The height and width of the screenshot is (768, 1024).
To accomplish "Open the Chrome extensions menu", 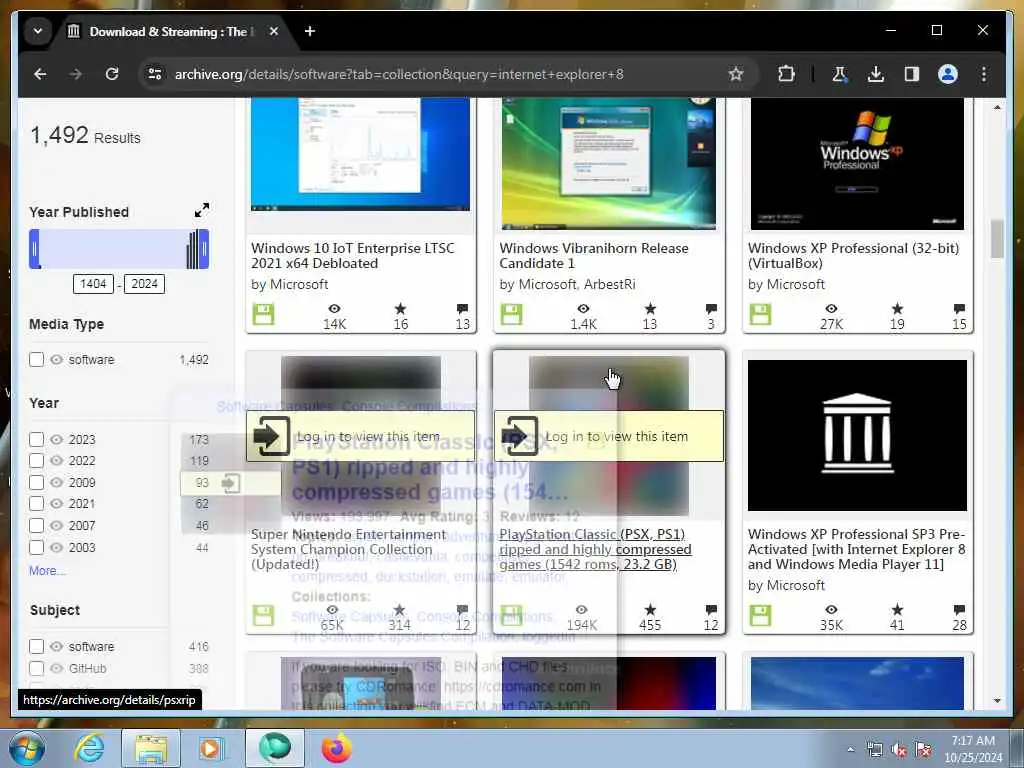I will (x=786, y=74).
